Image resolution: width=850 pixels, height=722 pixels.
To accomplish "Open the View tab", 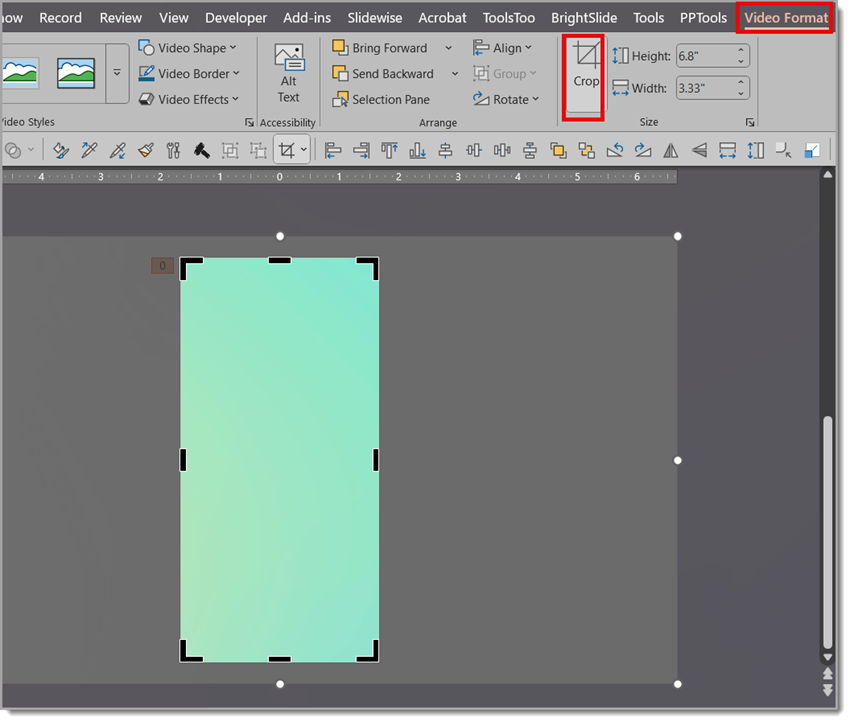I will [x=173, y=18].
